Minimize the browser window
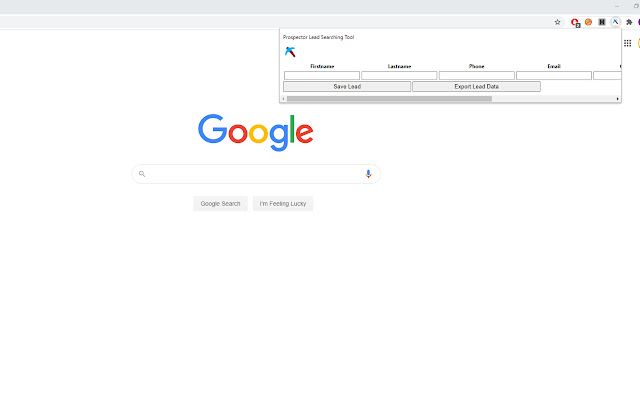640x400 pixels. (617, 6)
